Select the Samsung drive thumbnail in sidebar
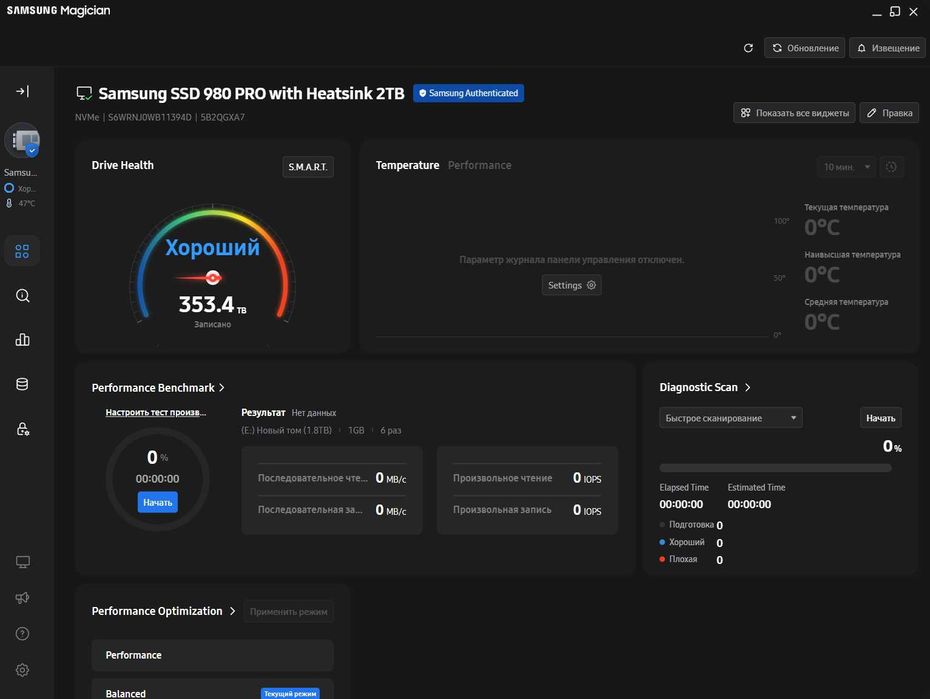The image size is (930, 699). coord(23,141)
